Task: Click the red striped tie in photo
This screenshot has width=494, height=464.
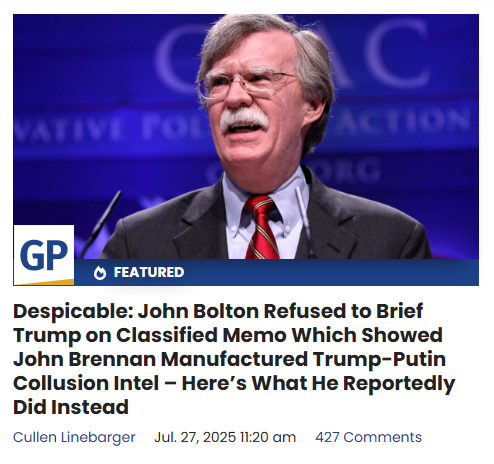Action: [262, 227]
